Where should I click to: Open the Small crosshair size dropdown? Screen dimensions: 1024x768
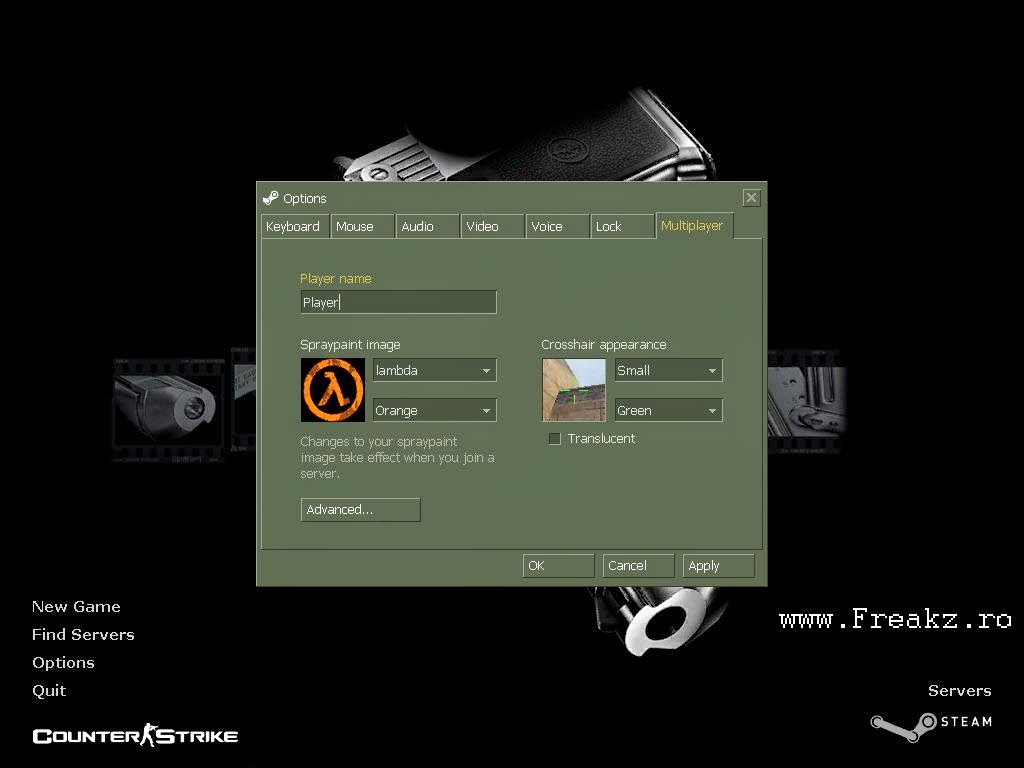click(x=668, y=370)
